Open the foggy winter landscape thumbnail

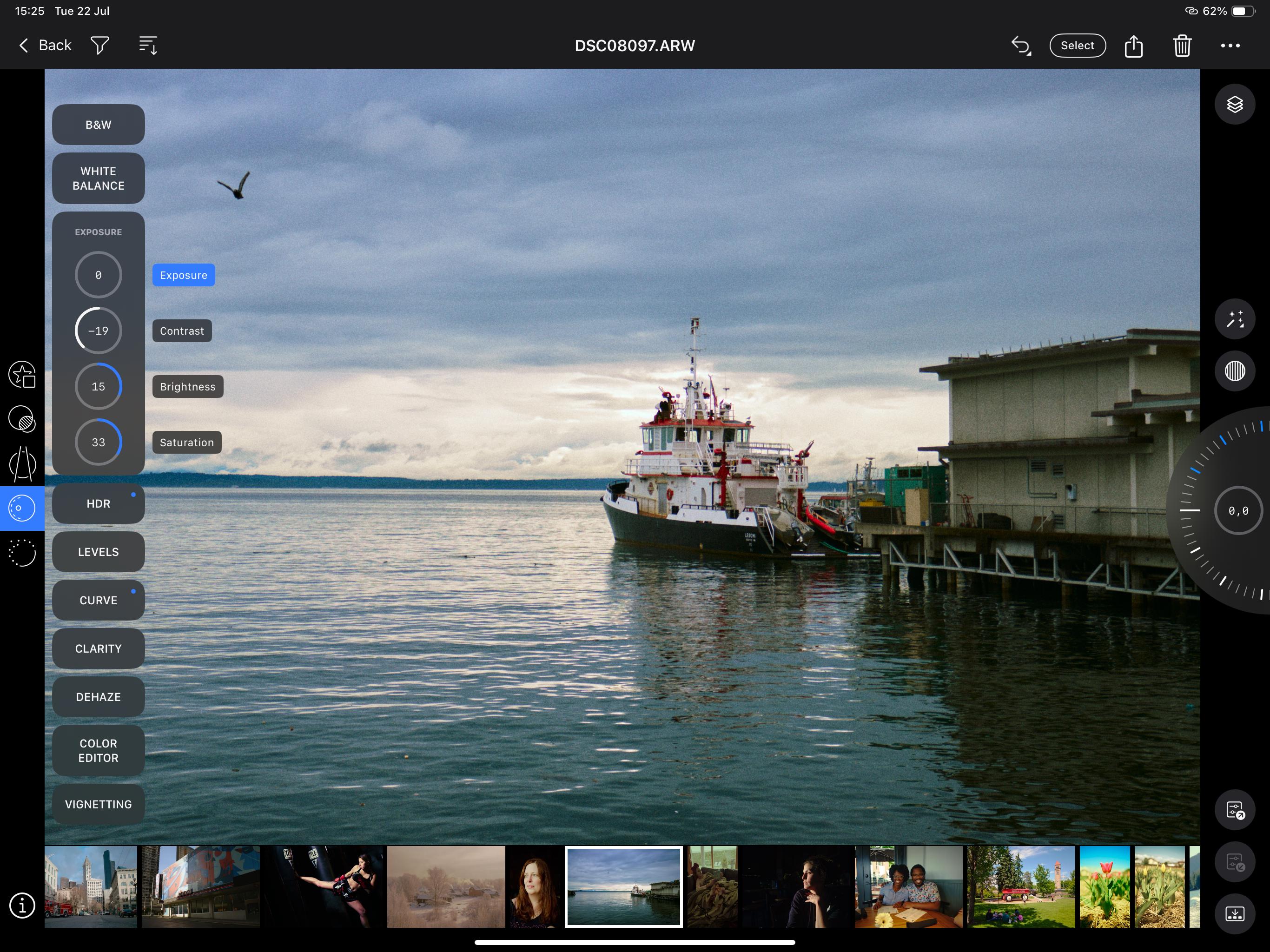click(x=446, y=886)
